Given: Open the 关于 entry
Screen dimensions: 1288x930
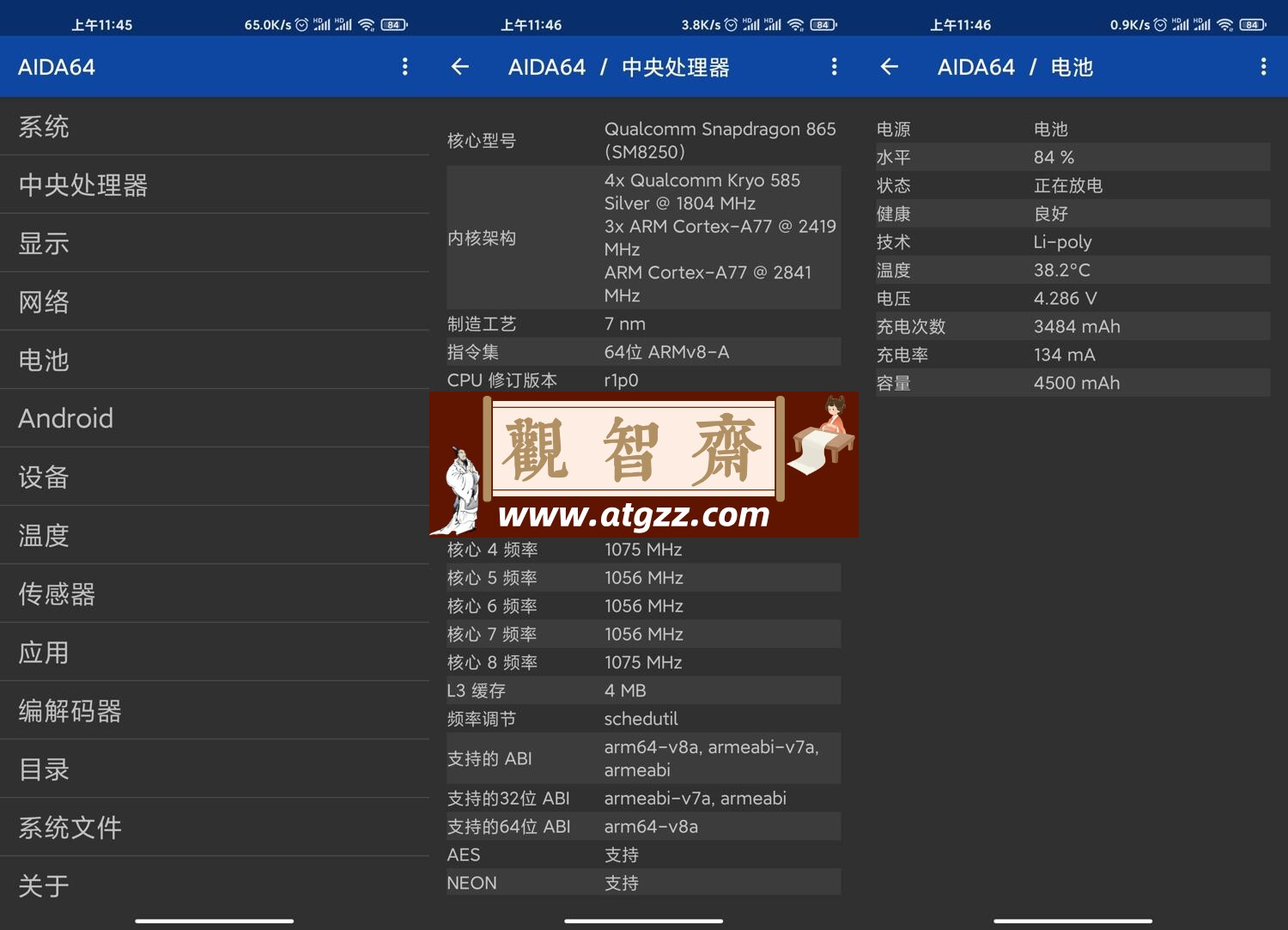Looking at the screenshot, I should click(215, 886).
